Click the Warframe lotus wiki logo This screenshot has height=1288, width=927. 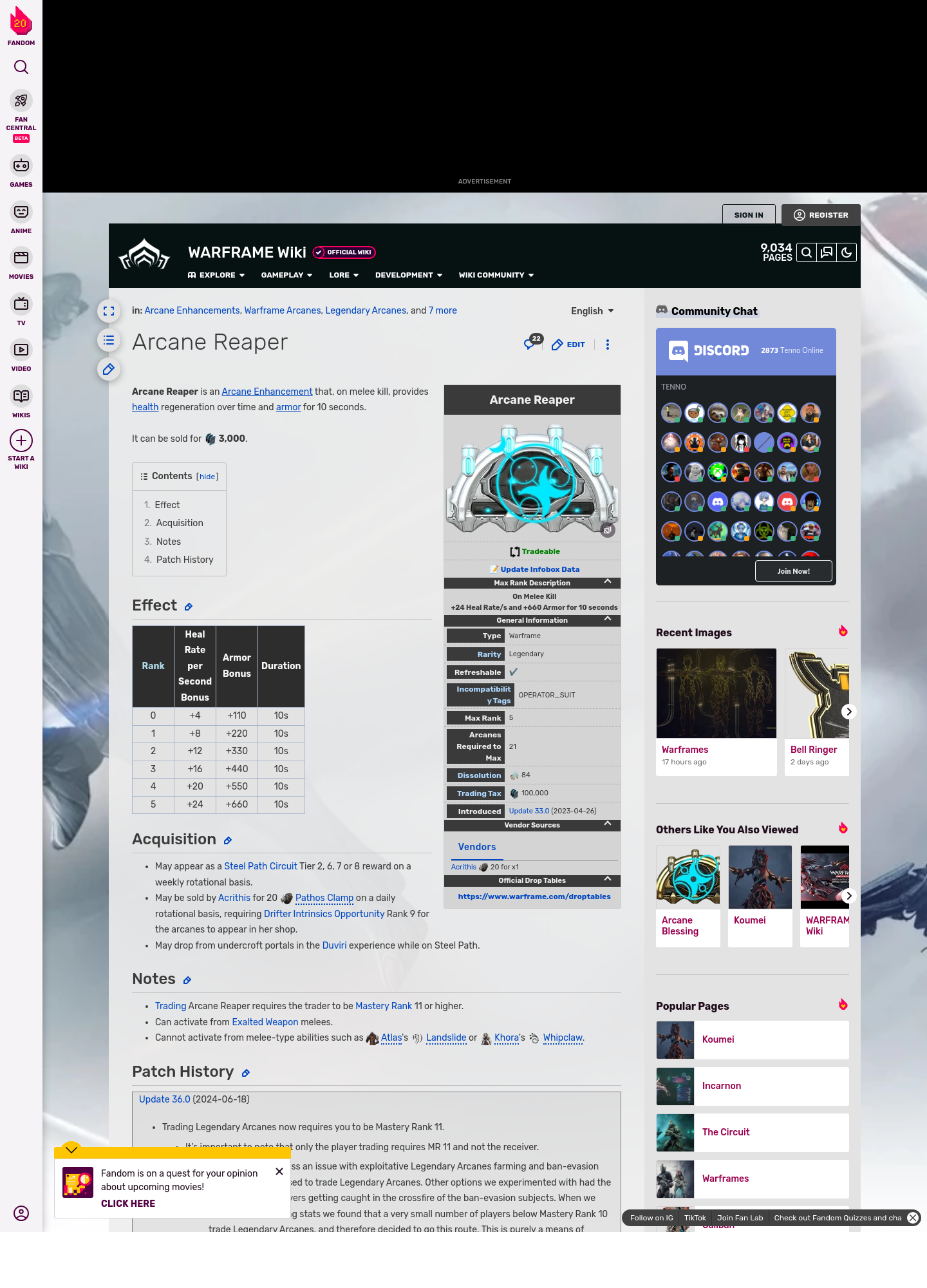[x=144, y=254]
